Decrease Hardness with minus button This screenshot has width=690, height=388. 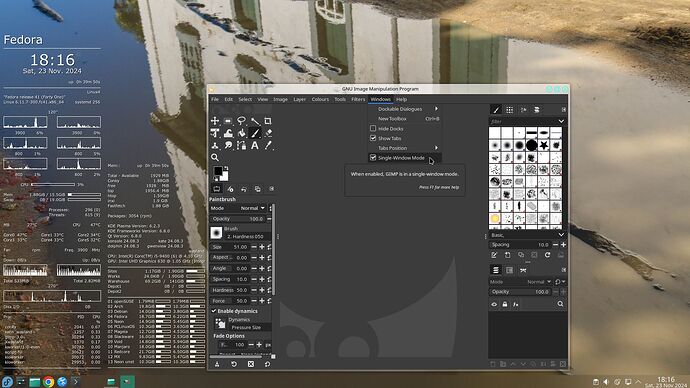click(254, 290)
